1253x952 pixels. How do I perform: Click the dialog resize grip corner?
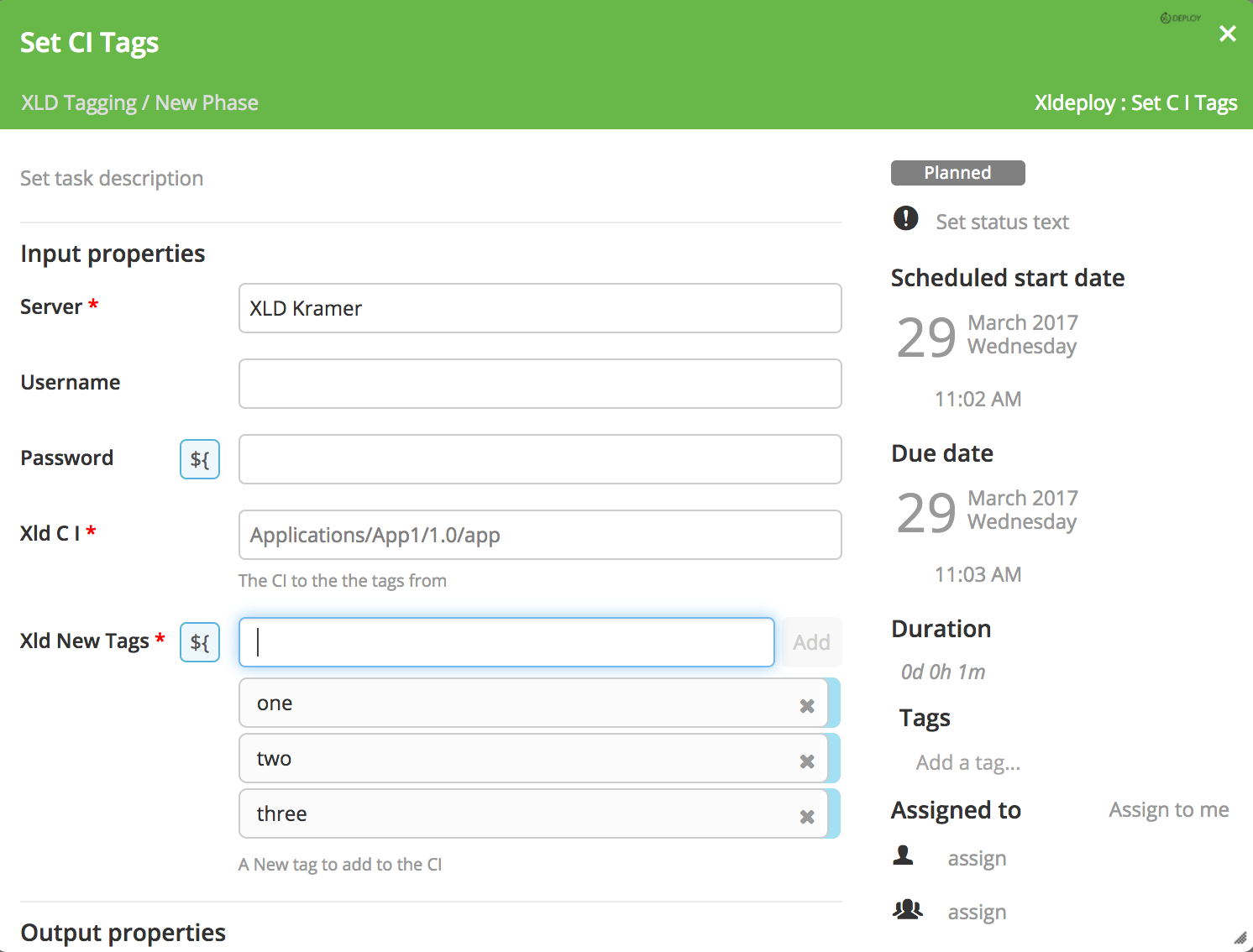point(1240,938)
